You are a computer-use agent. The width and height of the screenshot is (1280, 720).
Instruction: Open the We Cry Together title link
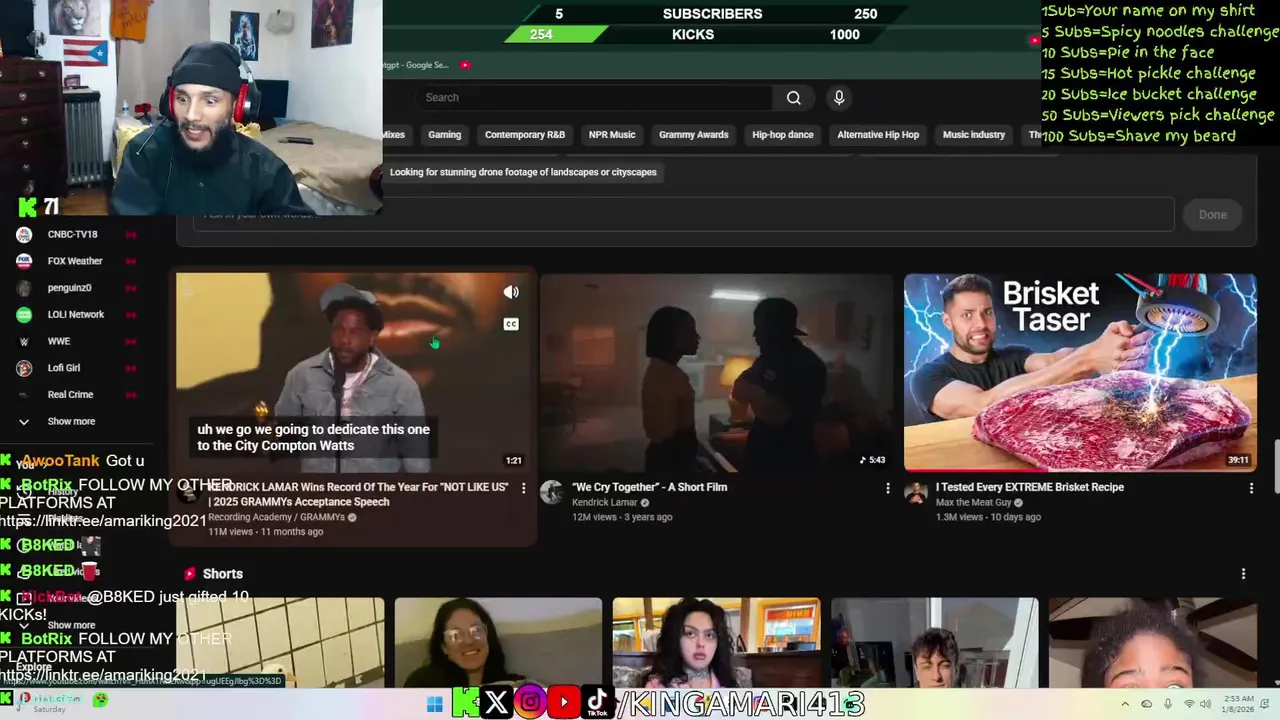(649, 487)
